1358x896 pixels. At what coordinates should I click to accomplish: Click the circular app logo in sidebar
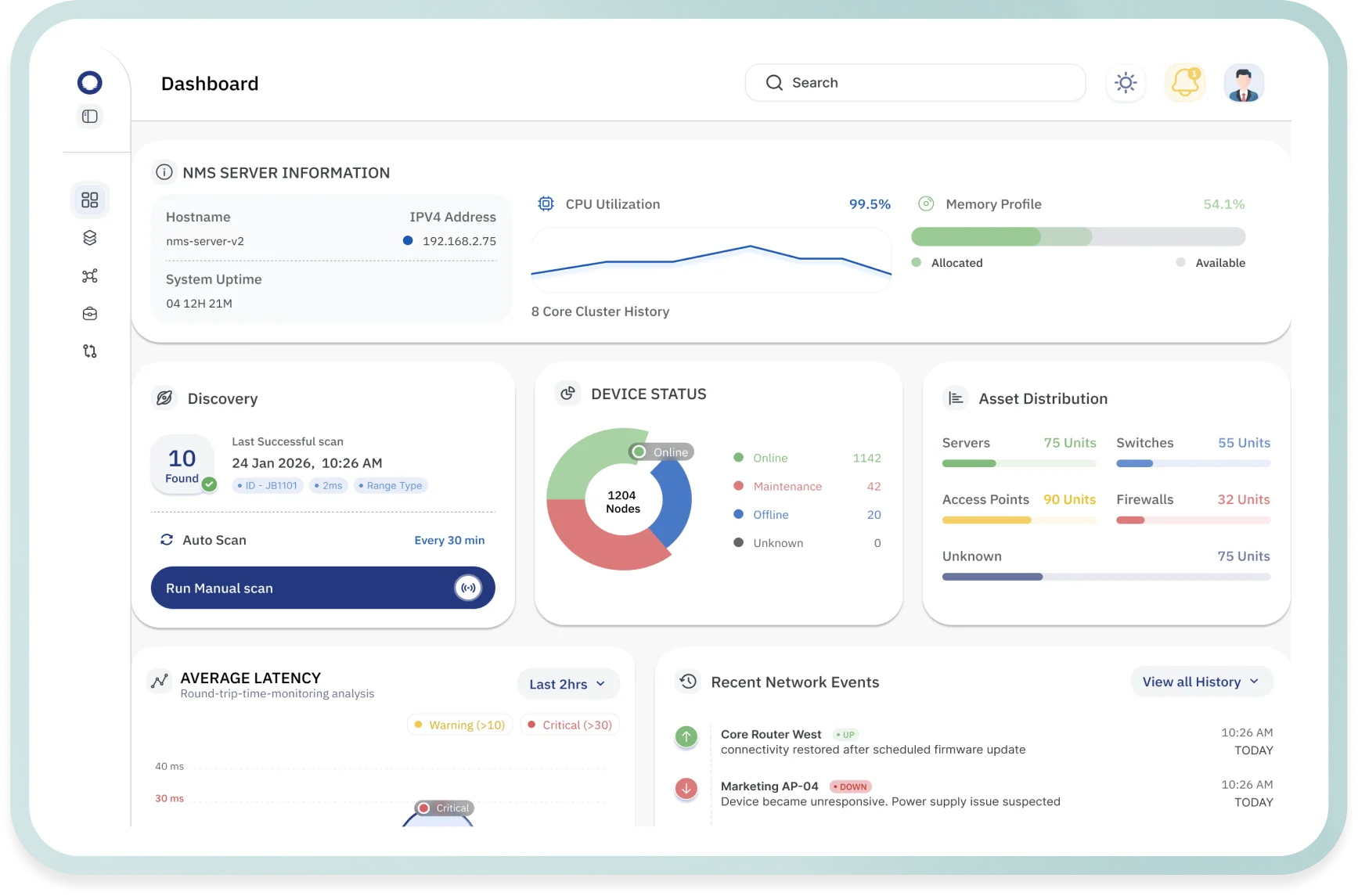90,82
